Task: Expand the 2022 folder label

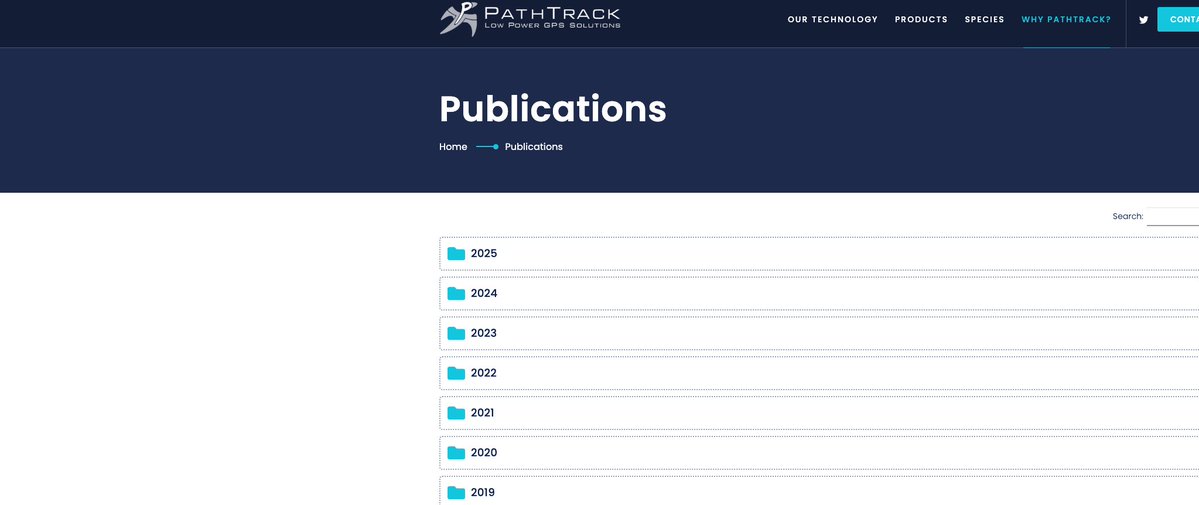Action: [484, 373]
